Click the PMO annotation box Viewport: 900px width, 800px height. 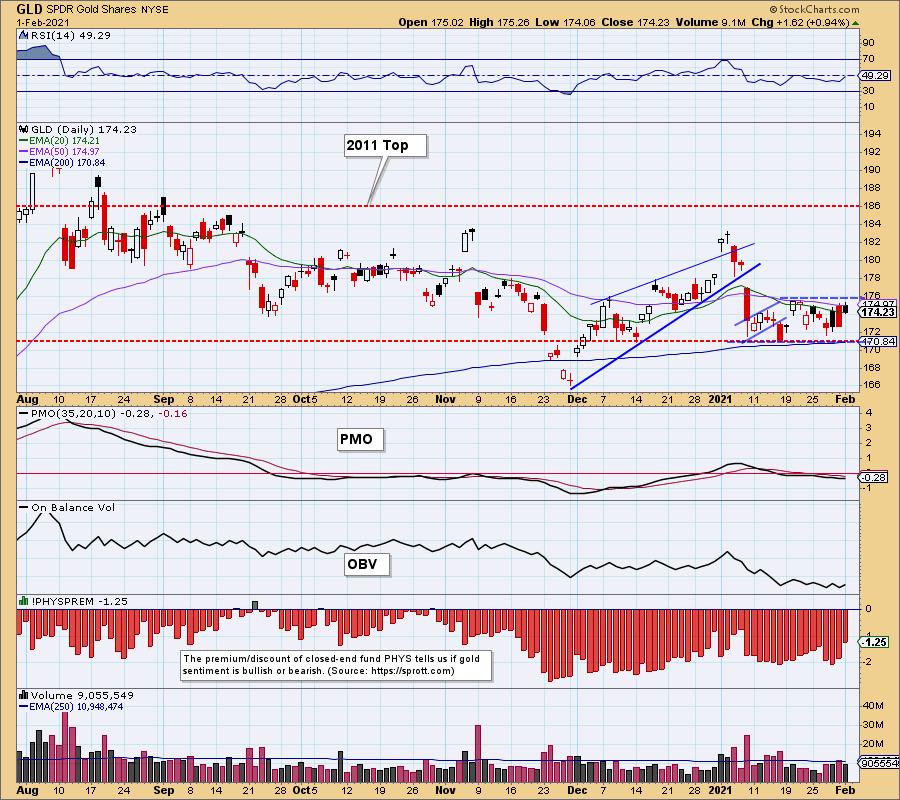click(x=360, y=440)
